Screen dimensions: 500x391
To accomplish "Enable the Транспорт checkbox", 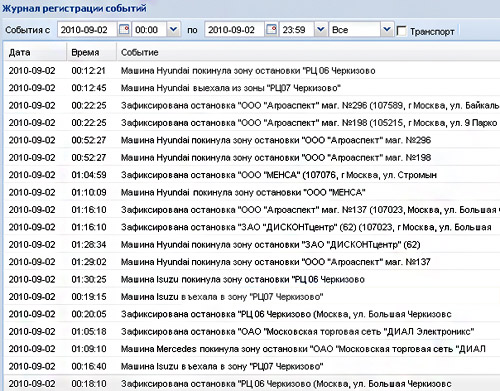I will 401,31.
